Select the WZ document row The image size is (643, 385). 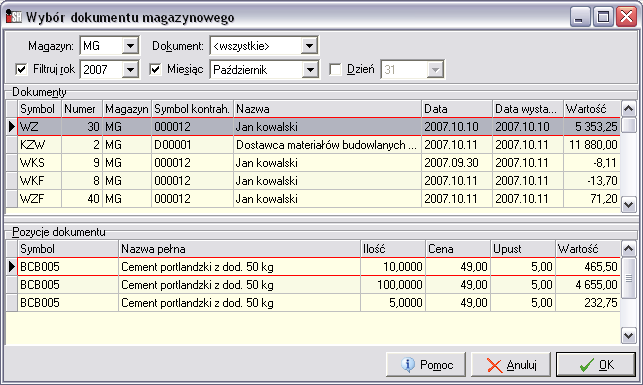319,127
